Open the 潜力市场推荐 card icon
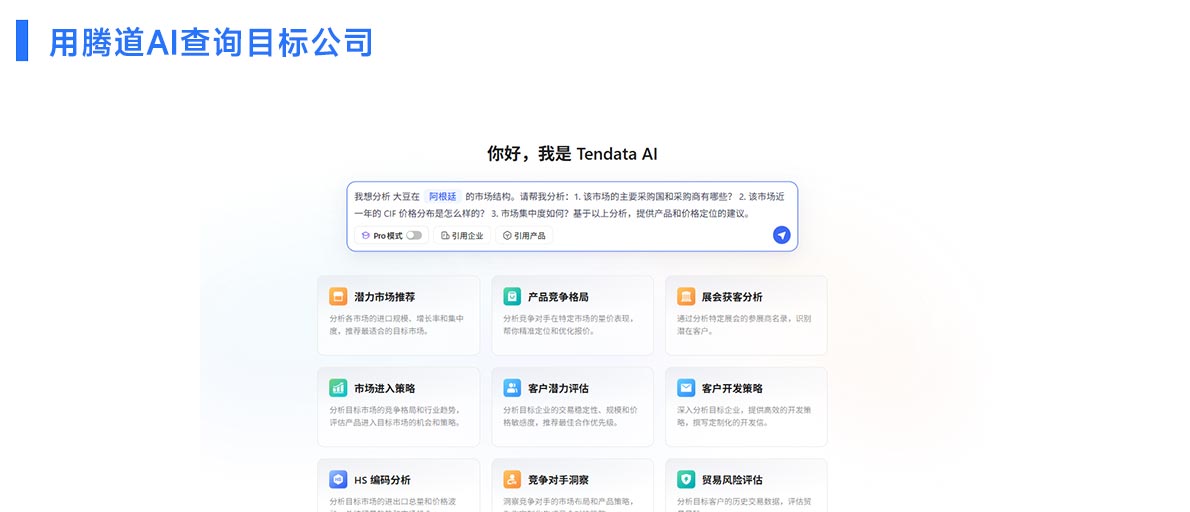The image size is (1190, 512). 338,297
